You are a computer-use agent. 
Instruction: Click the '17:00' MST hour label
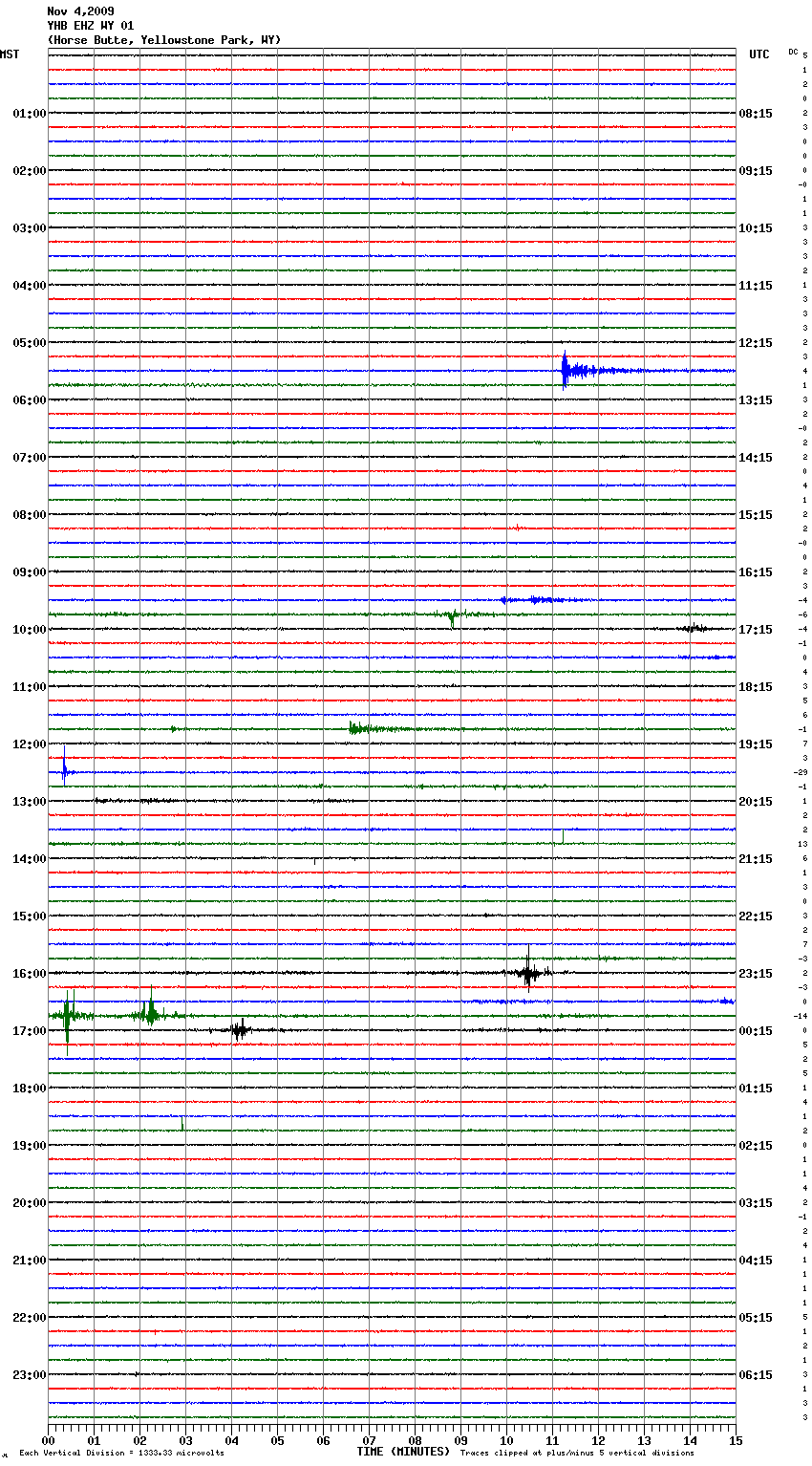click(x=29, y=1031)
